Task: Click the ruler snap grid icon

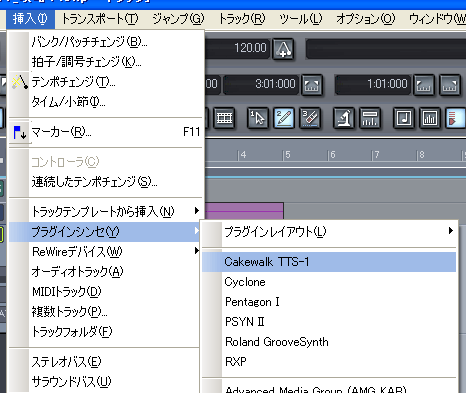Action: tap(370, 118)
